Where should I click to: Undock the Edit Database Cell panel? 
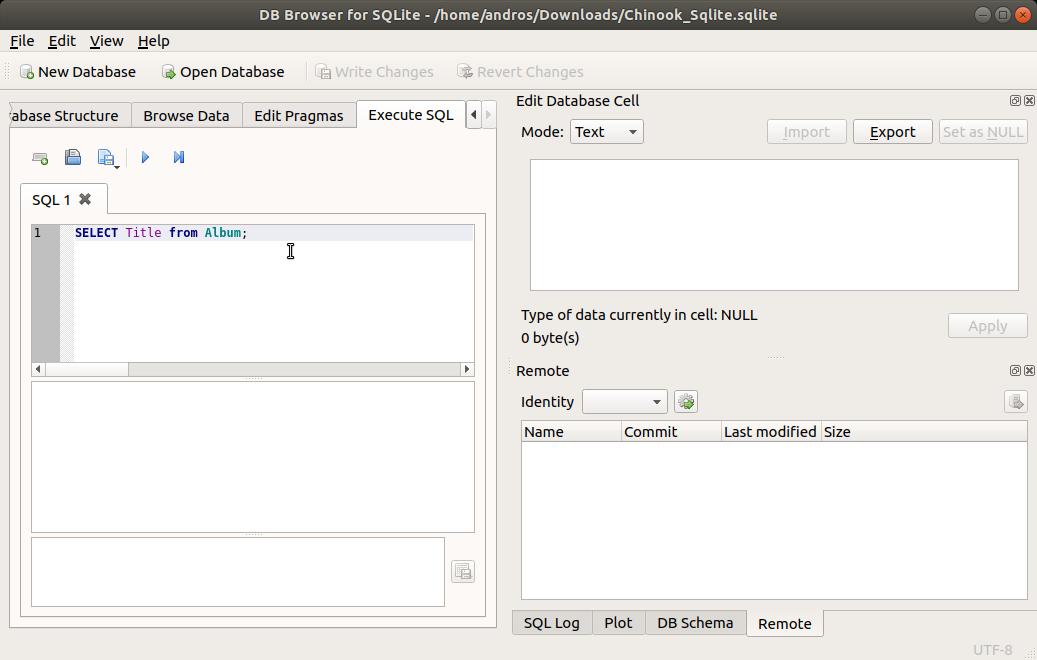tap(1015, 100)
